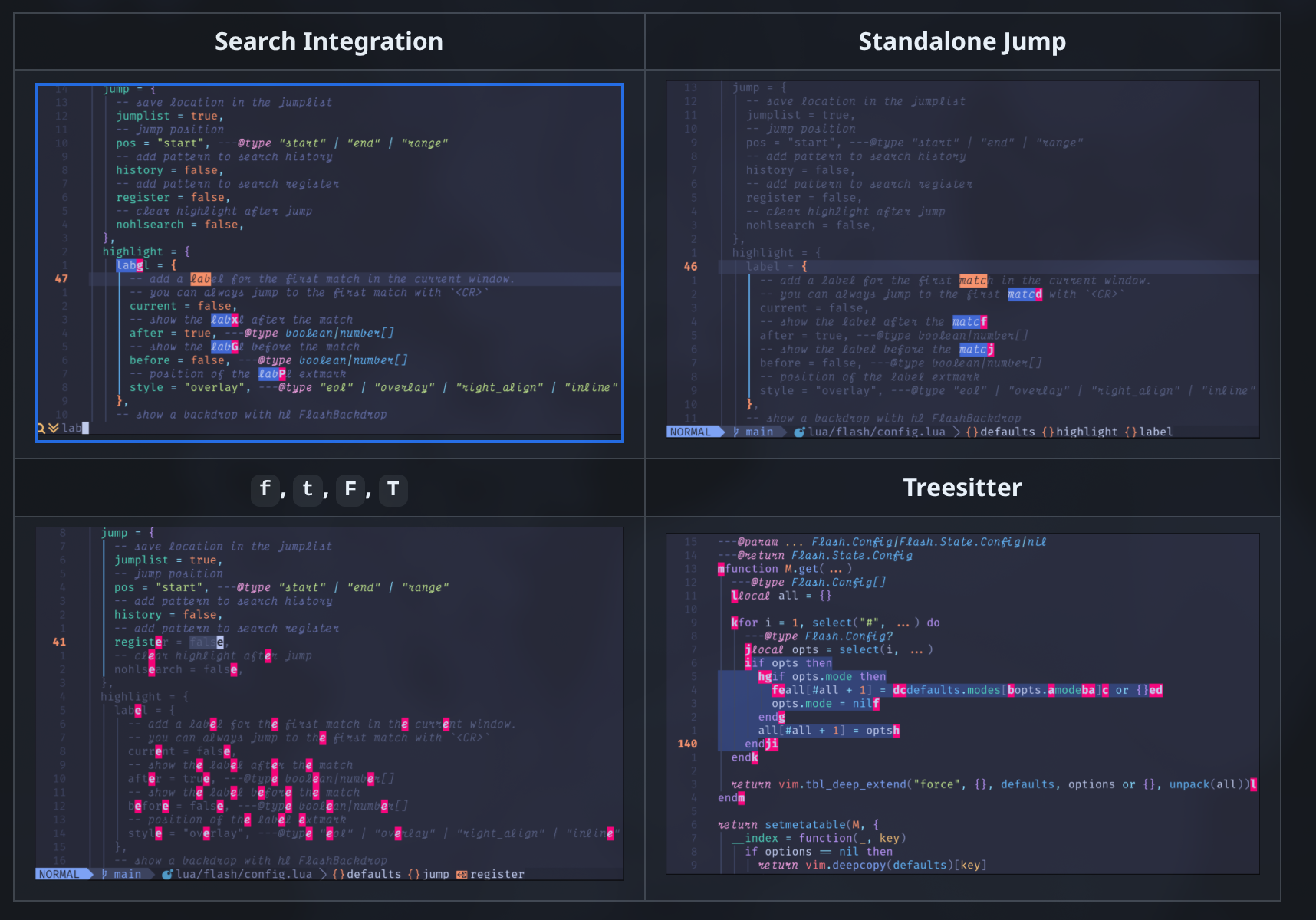Click the Lua file icon in the f,t,F,T statusline

point(167,874)
